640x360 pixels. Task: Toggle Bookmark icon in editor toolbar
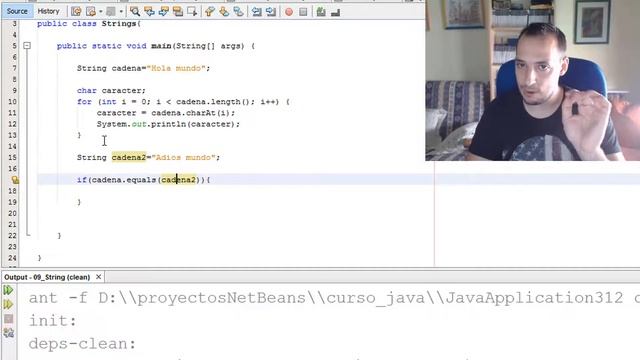tap(238, 12)
